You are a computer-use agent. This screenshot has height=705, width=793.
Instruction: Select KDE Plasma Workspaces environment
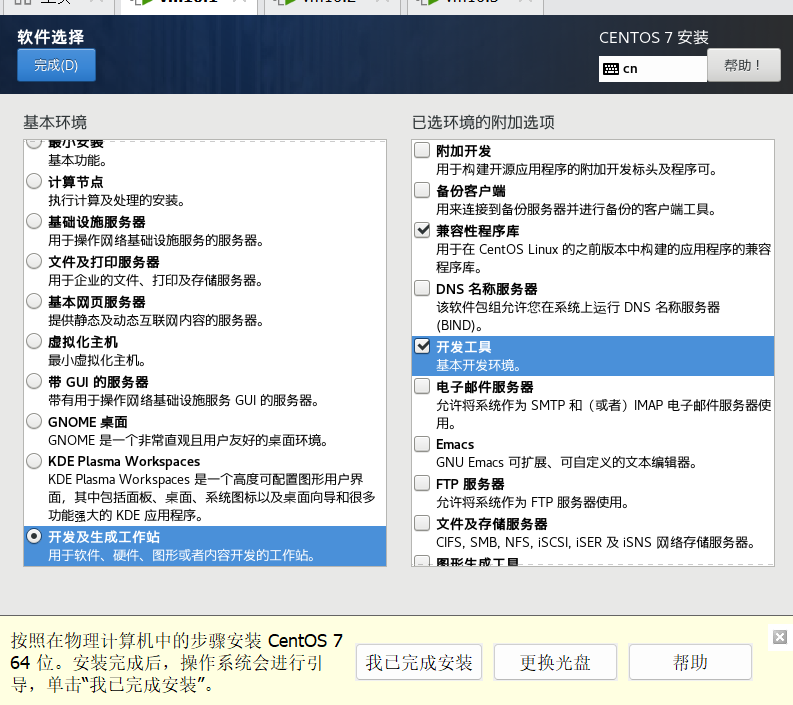coord(34,461)
